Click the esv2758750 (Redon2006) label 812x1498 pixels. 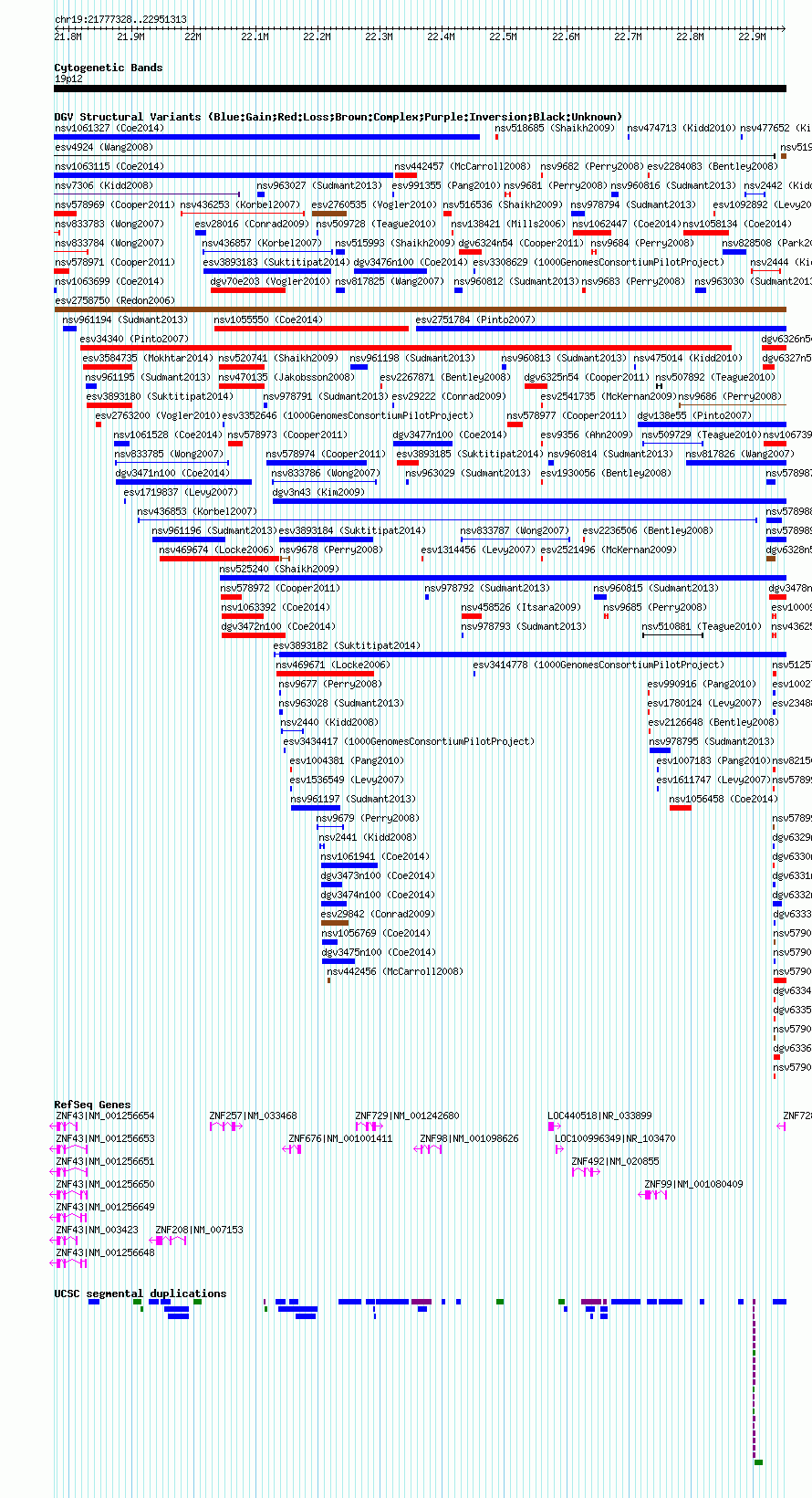115,300
